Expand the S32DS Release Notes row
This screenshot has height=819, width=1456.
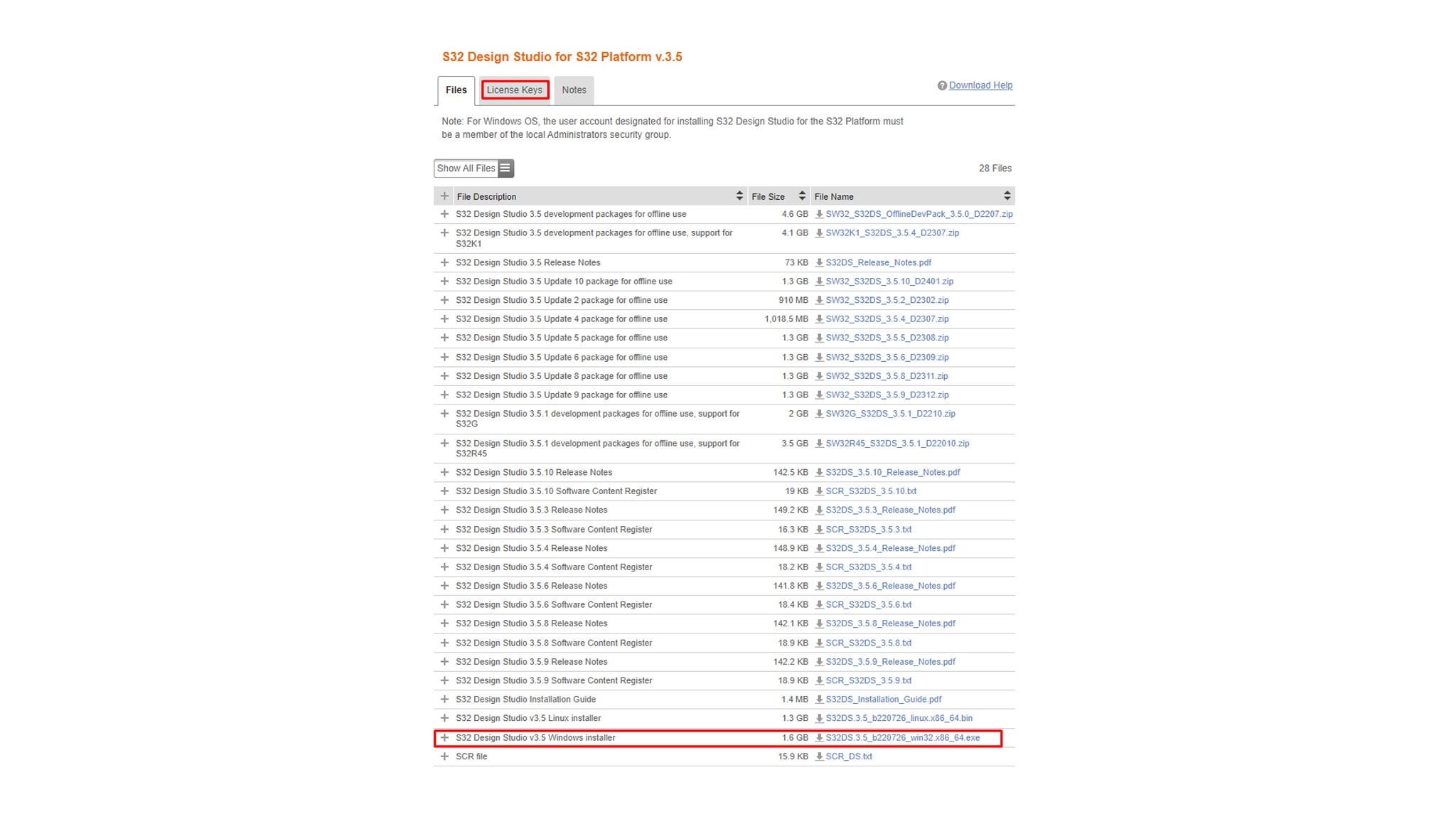click(x=444, y=262)
